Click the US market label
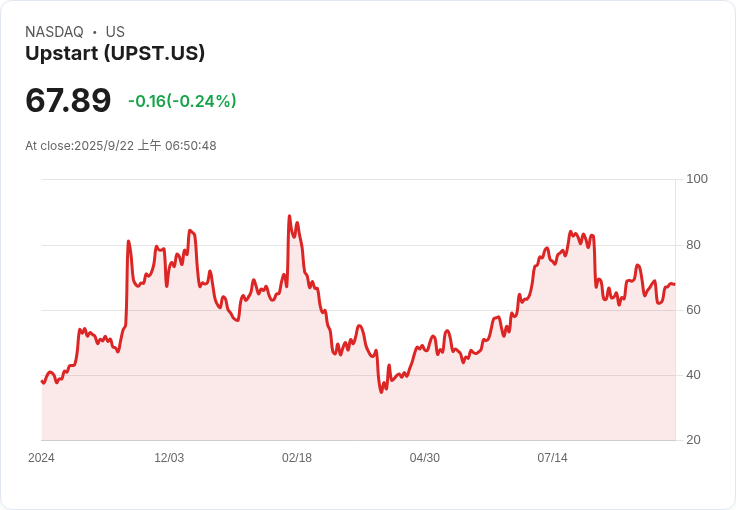The image size is (736, 510). pyautogui.click(x=115, y=32)
